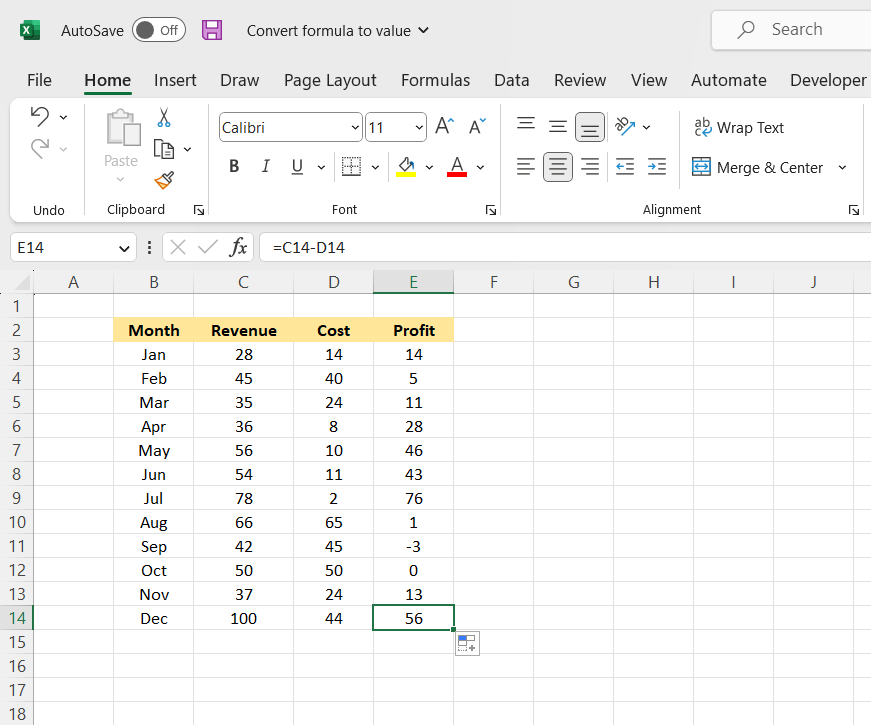Click the Increase Font Size icon
871x725 pixels.
click(x=445, y=126)
